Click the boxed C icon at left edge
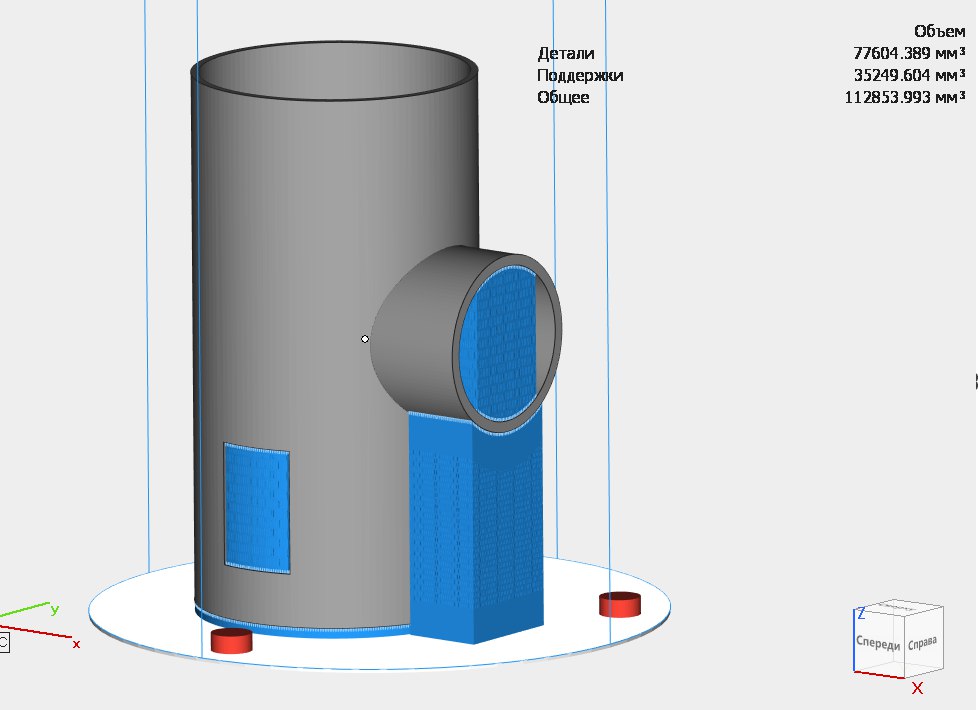Image resolution: width=978 pixels, height=710 pixels. (x=3, y=642)
